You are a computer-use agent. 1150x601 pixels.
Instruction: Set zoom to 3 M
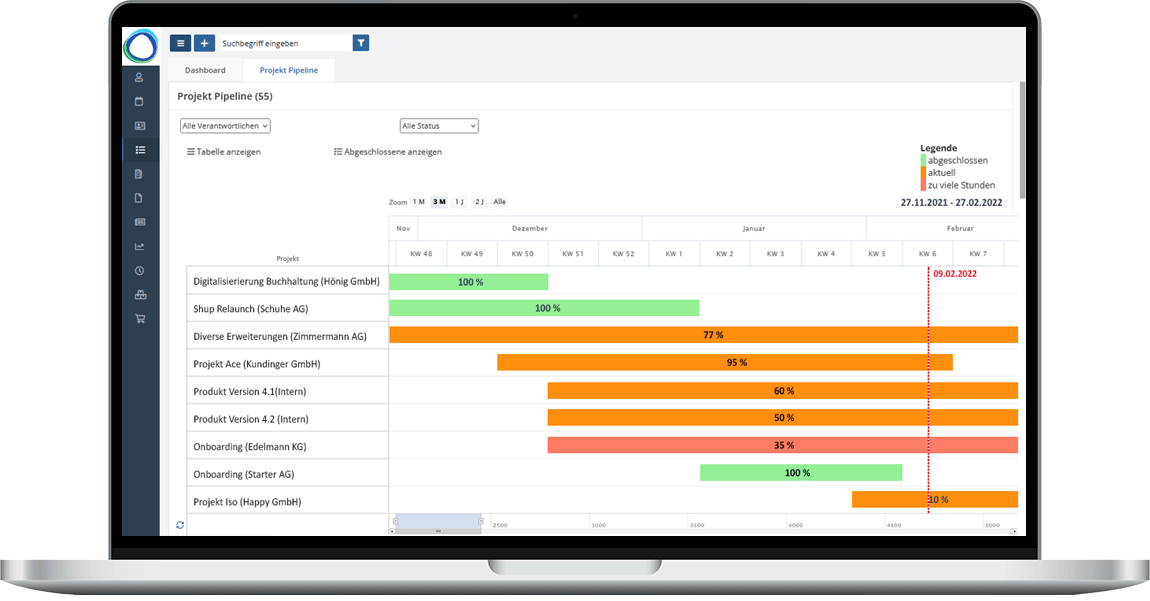(439, 202)
